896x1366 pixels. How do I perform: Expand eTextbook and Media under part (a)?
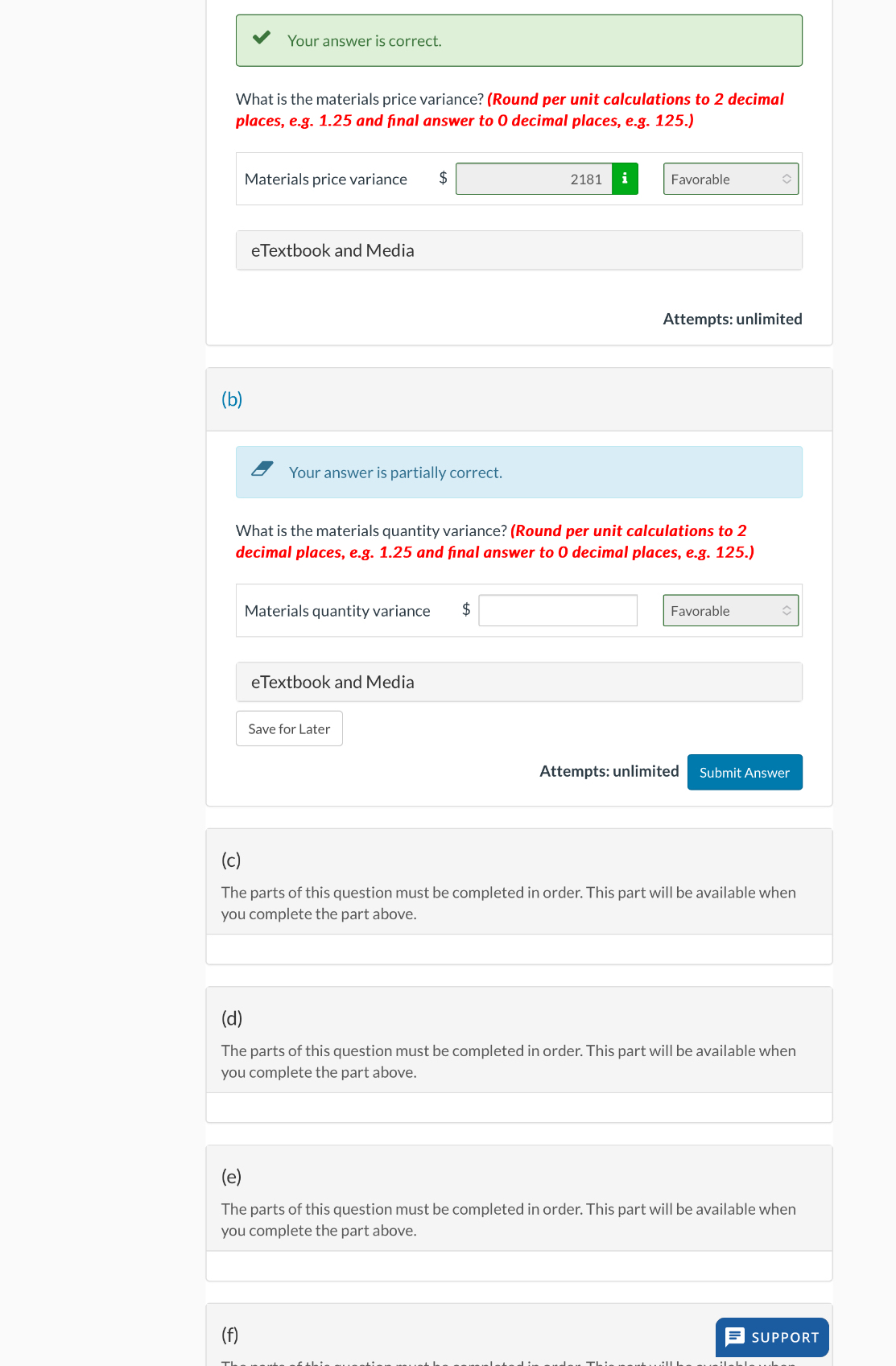coord(518,250)
